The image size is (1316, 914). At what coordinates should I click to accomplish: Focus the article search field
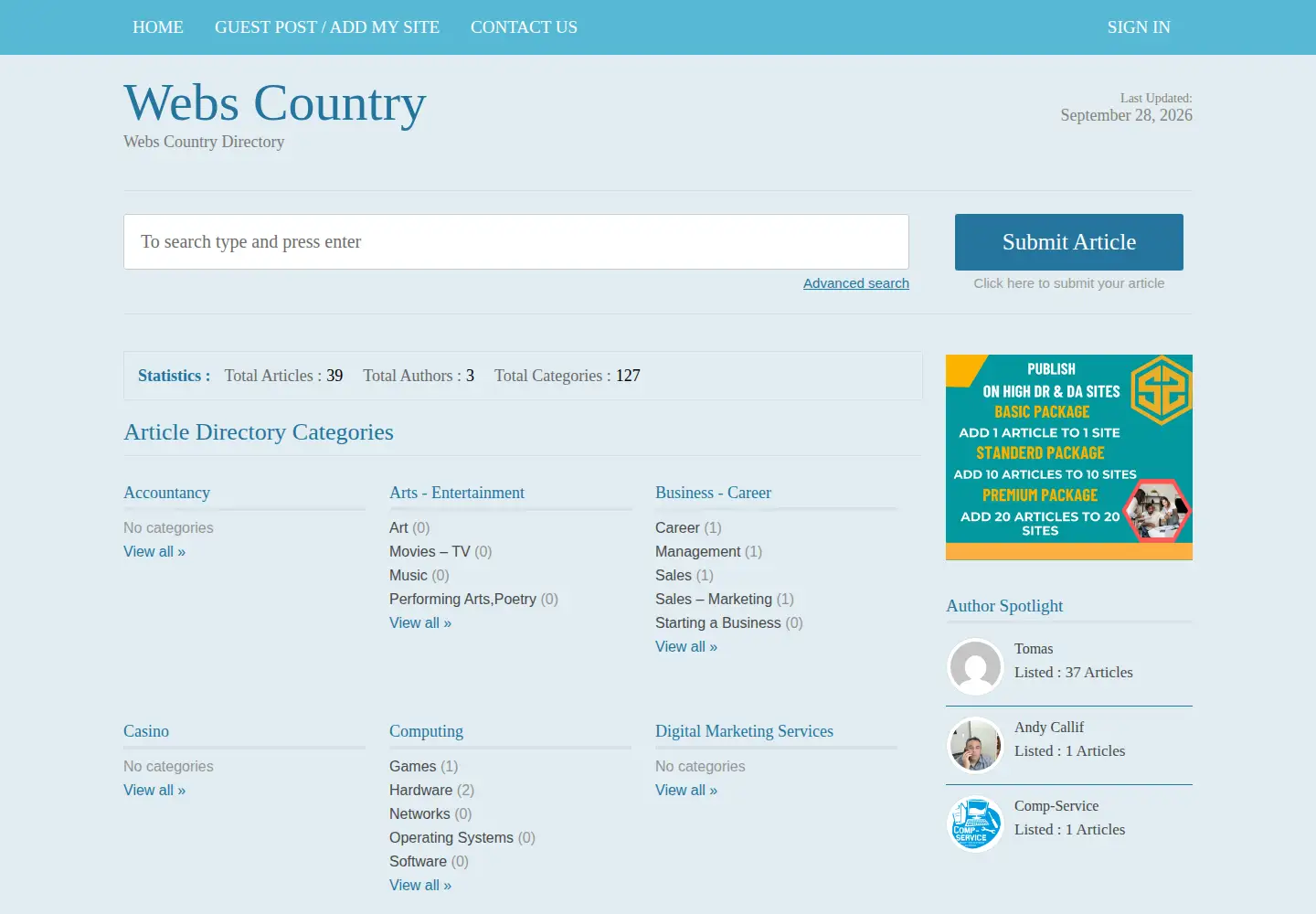[516, 242]
